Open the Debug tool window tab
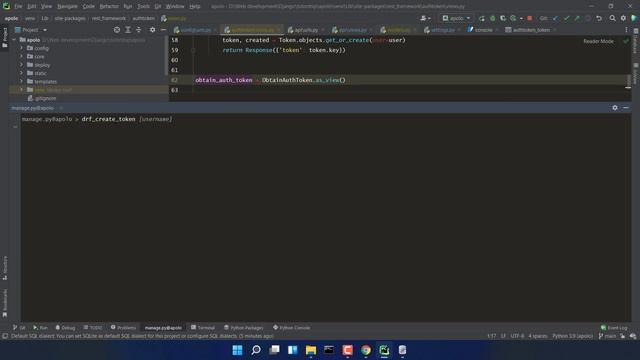Image resolution: width=640 pixels, height=360 pixels. pos(65,328)
